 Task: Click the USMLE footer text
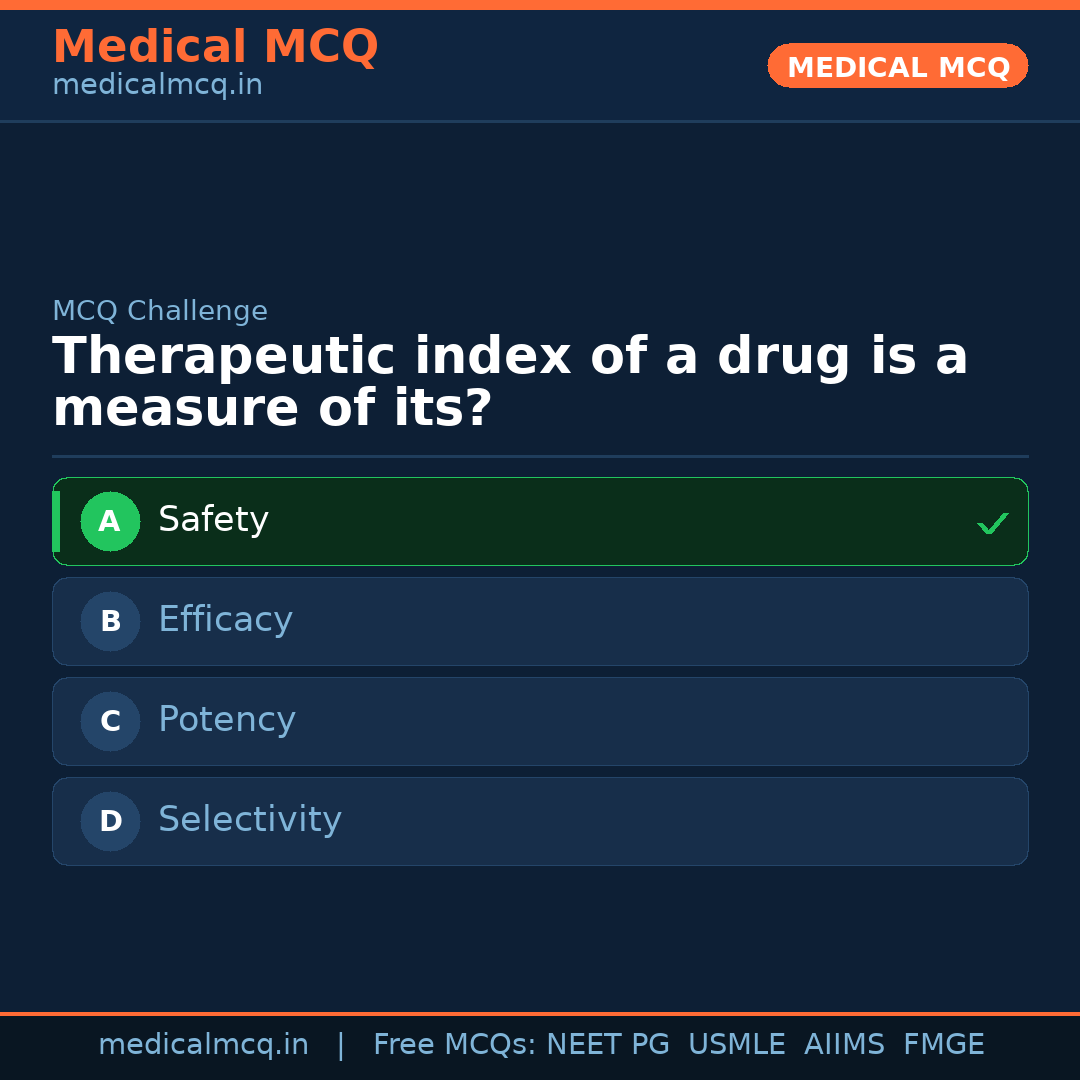pos(736,1045)
